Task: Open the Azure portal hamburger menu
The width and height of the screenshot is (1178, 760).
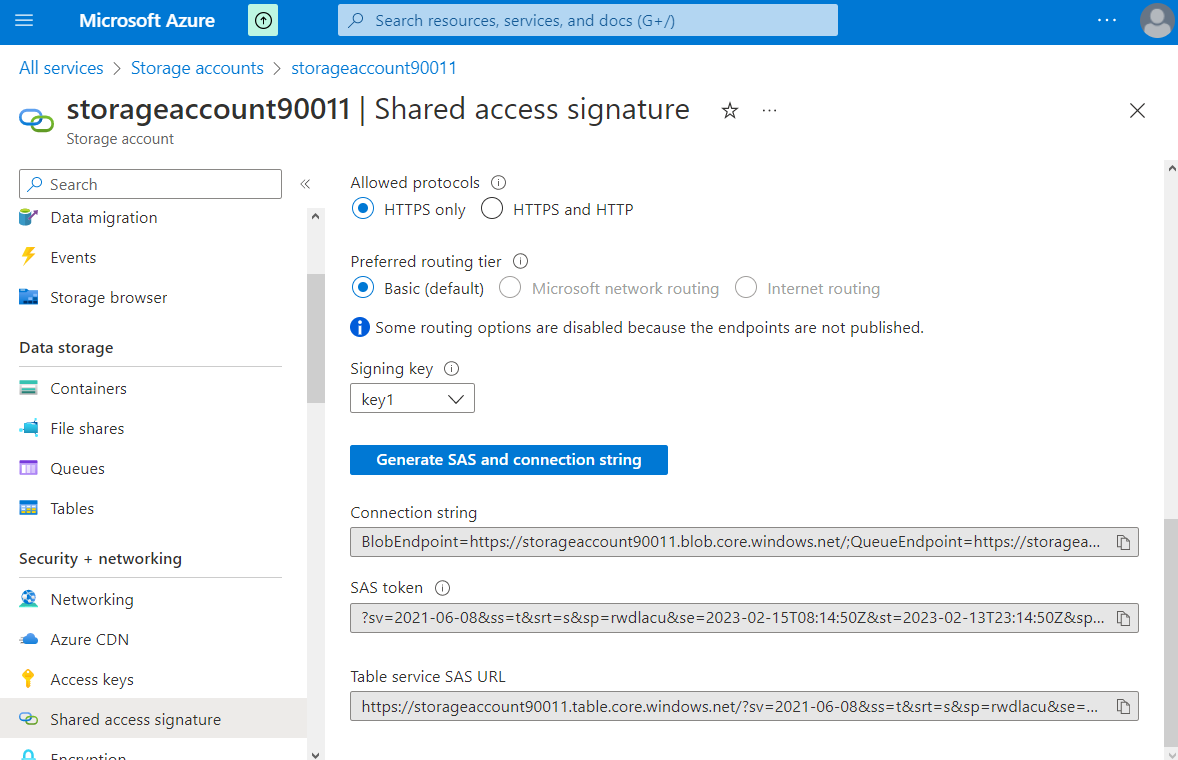Action: pyautogui.click(x=24, y=20)
